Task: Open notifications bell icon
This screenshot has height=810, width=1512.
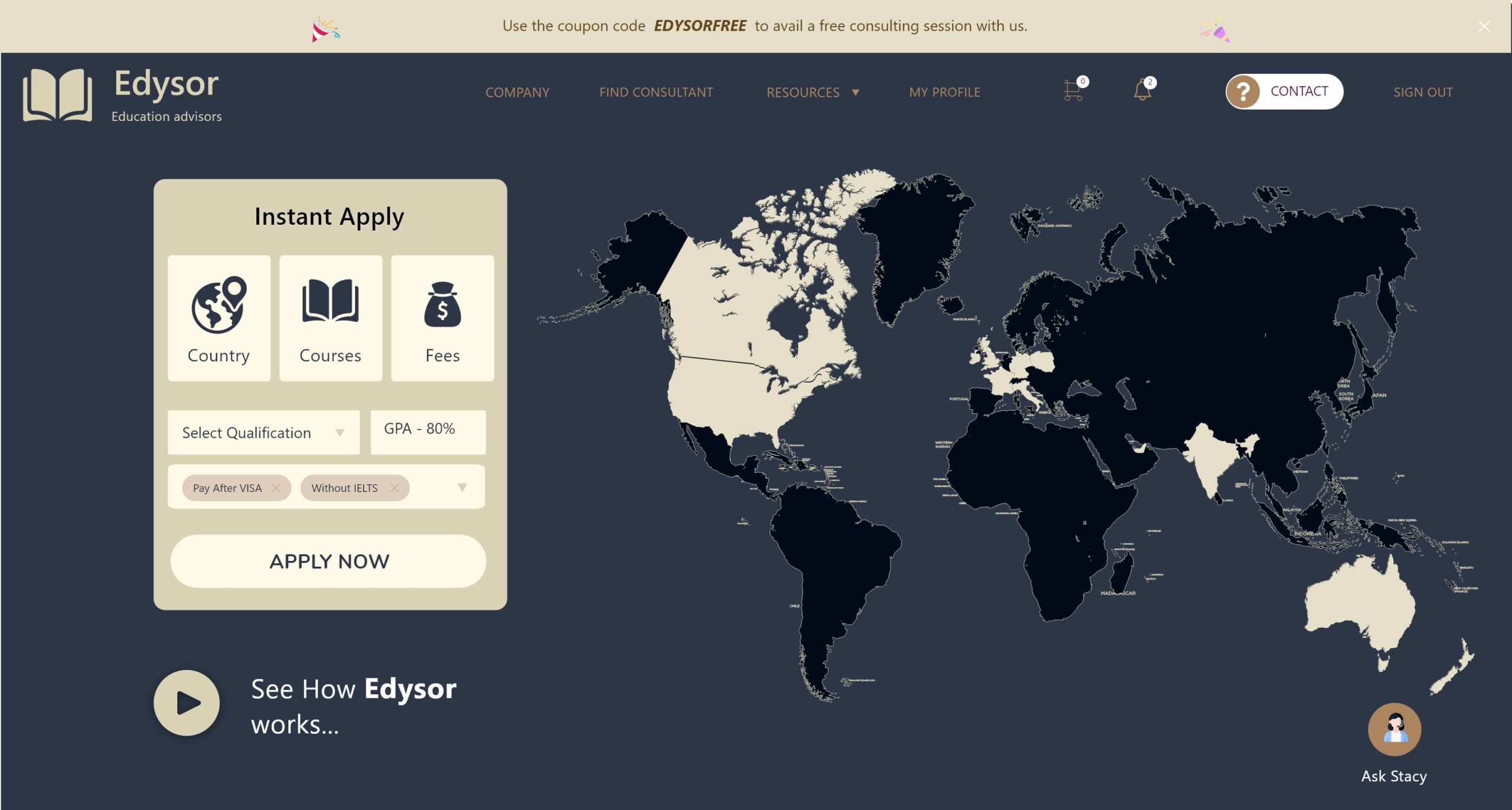Action: (1142, 90)
